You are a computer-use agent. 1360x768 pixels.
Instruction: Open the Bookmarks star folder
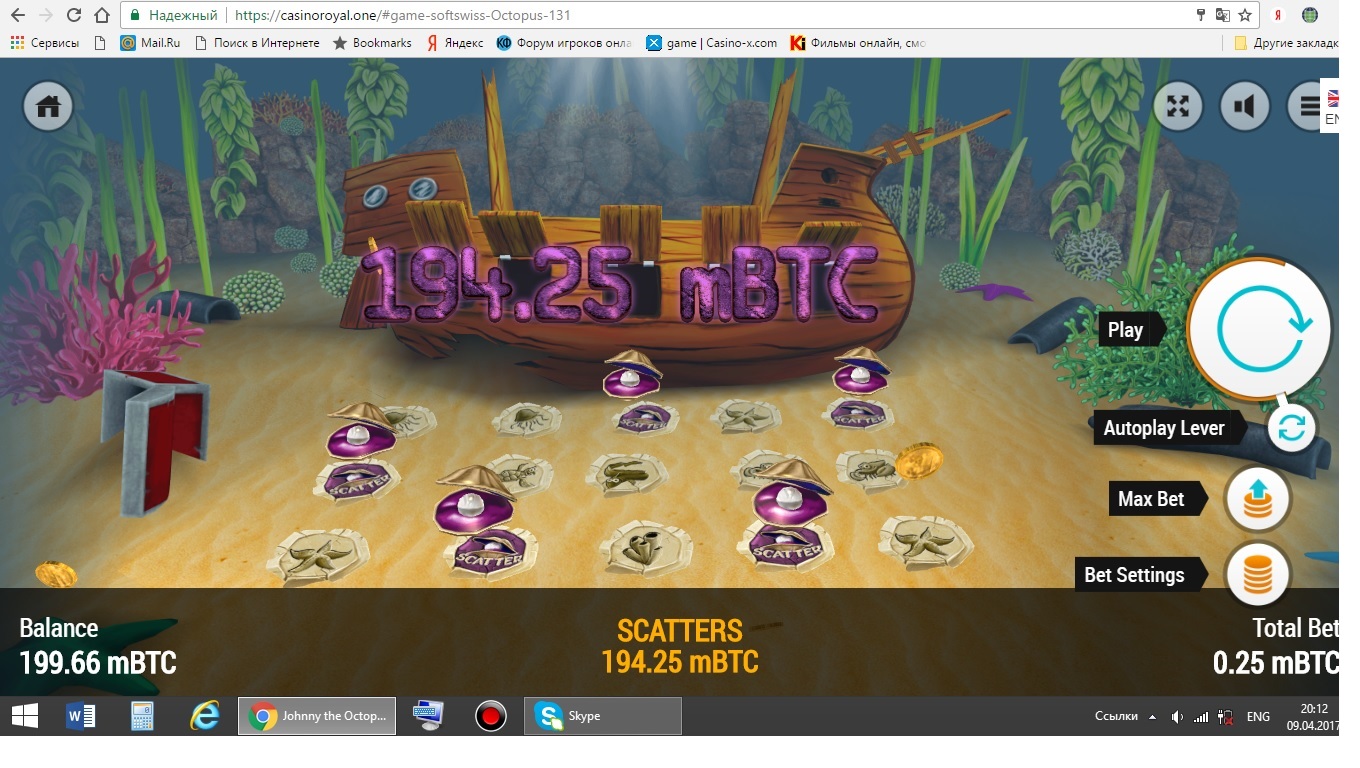372,43
